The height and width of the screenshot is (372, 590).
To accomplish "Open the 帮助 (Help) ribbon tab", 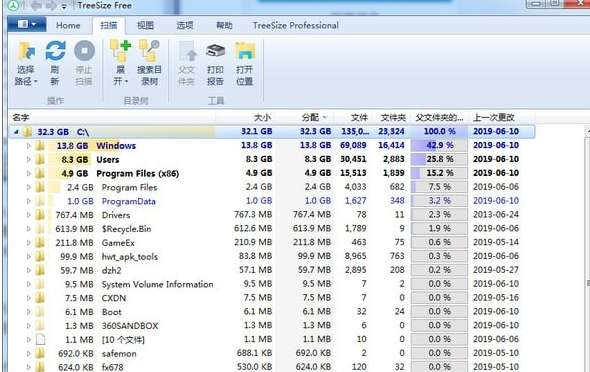I will point(224,26).
